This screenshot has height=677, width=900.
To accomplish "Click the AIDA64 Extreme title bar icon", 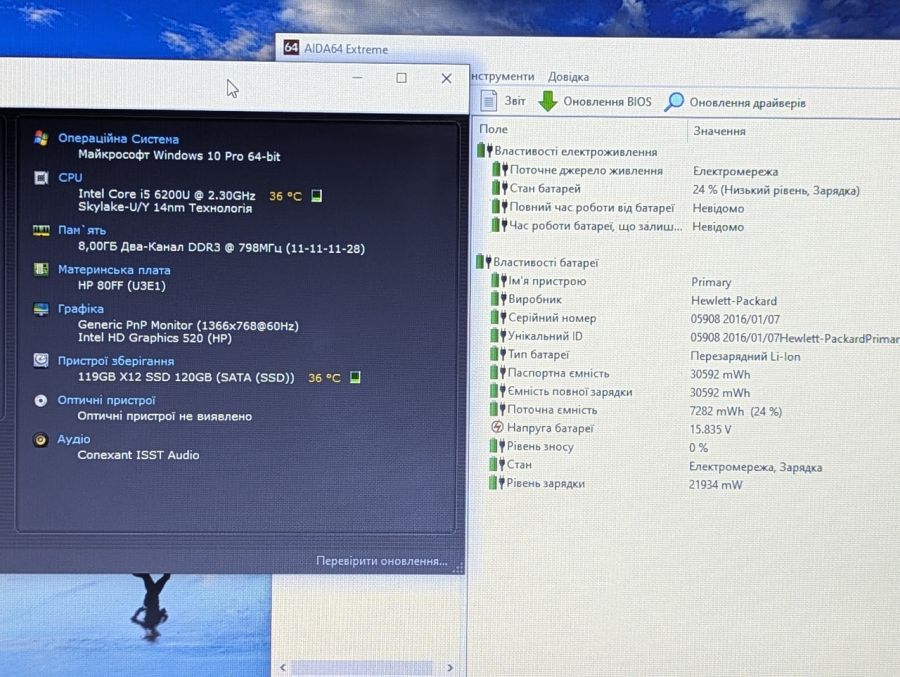I will click(x=291, y=48).
